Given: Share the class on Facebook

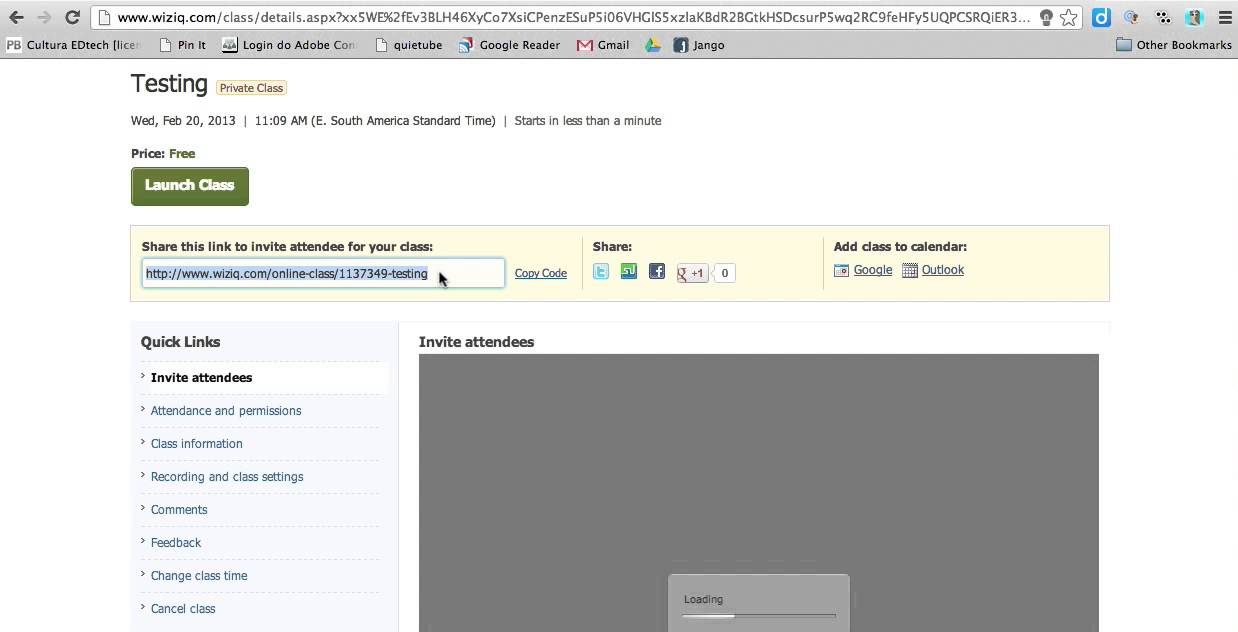Looking at the screenshot, I should coord(657,271).
